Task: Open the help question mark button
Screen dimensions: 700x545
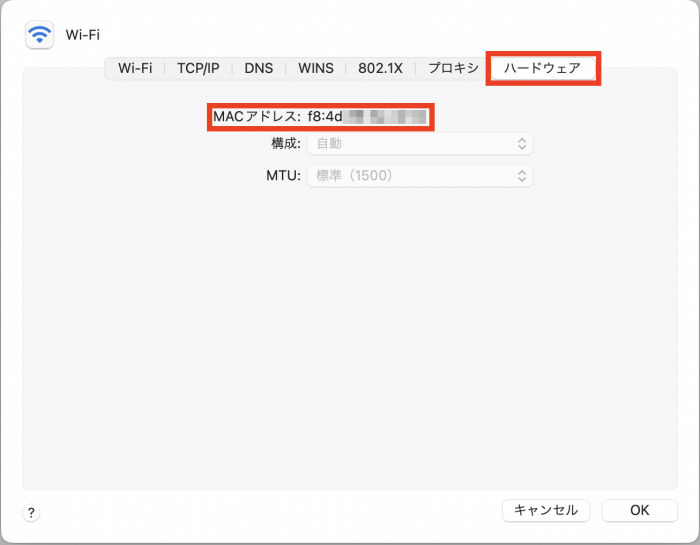Action: pos(31,512)
